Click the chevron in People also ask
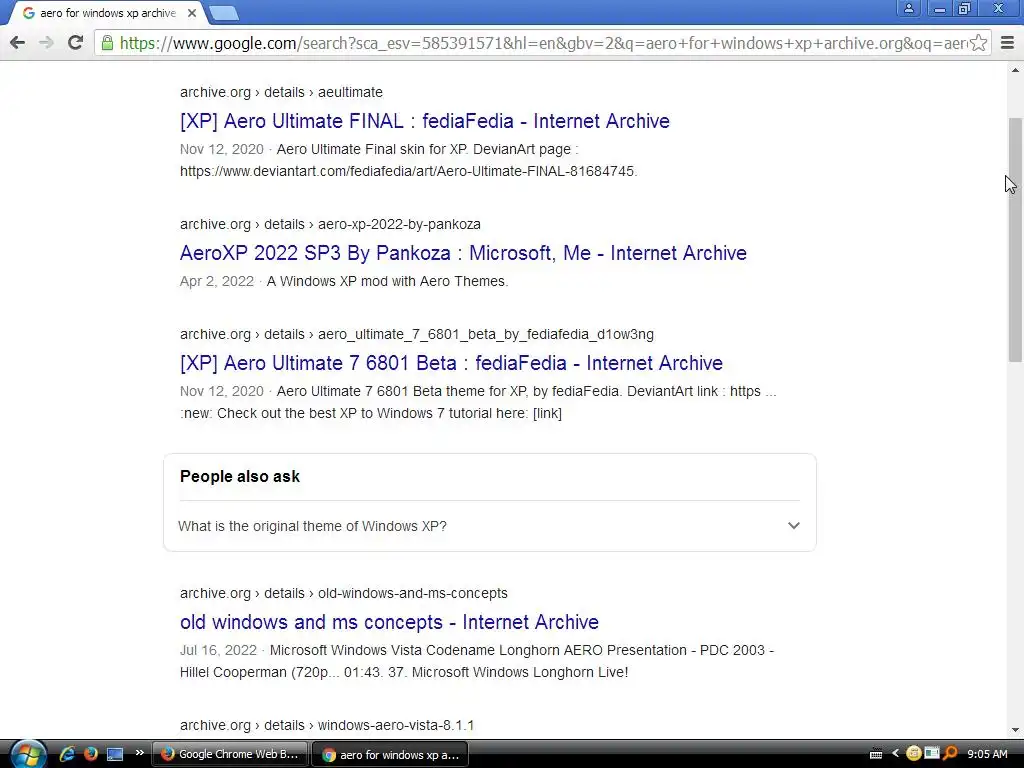This screenshot has width=1024, height=768. point(793,526)
